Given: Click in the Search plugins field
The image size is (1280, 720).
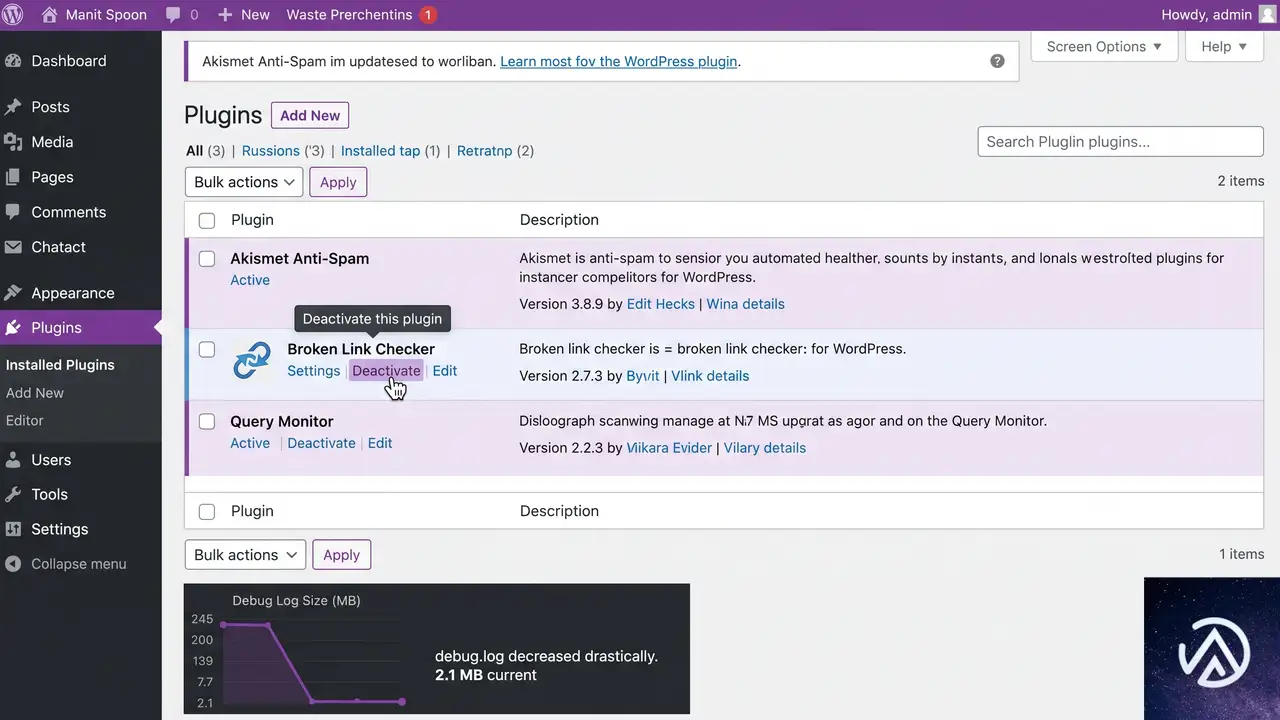Looking at the screenshot, I should click(1121, 142).
